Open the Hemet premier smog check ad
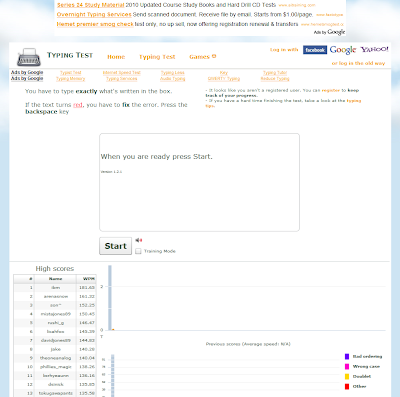 click(x=95, y=24)
